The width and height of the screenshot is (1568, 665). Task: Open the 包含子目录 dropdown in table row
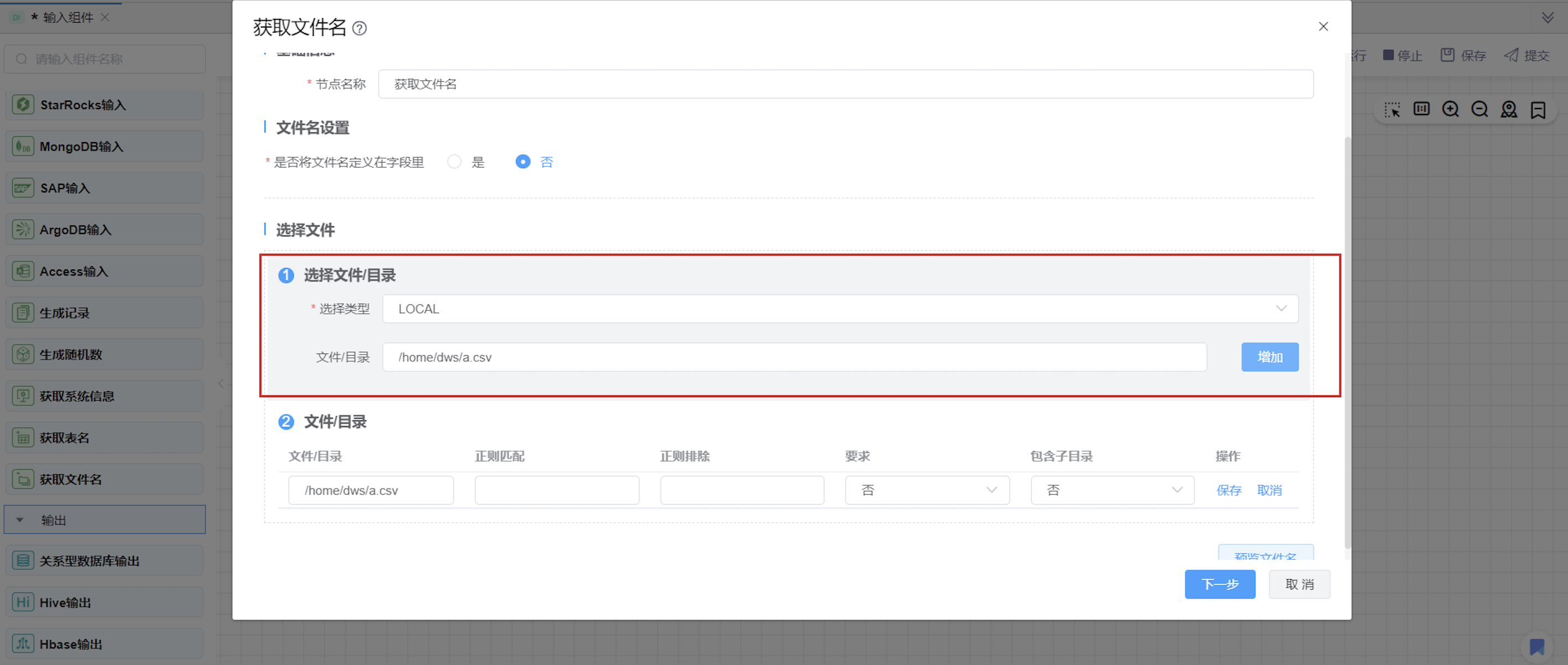[x=1112, y=490]
